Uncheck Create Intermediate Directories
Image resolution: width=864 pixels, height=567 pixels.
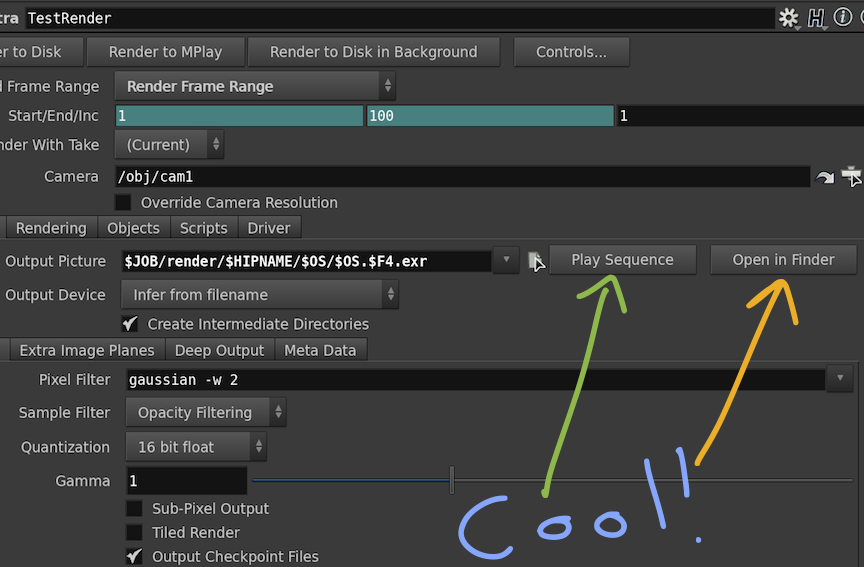pyautogui.click(x=130, y=323)
